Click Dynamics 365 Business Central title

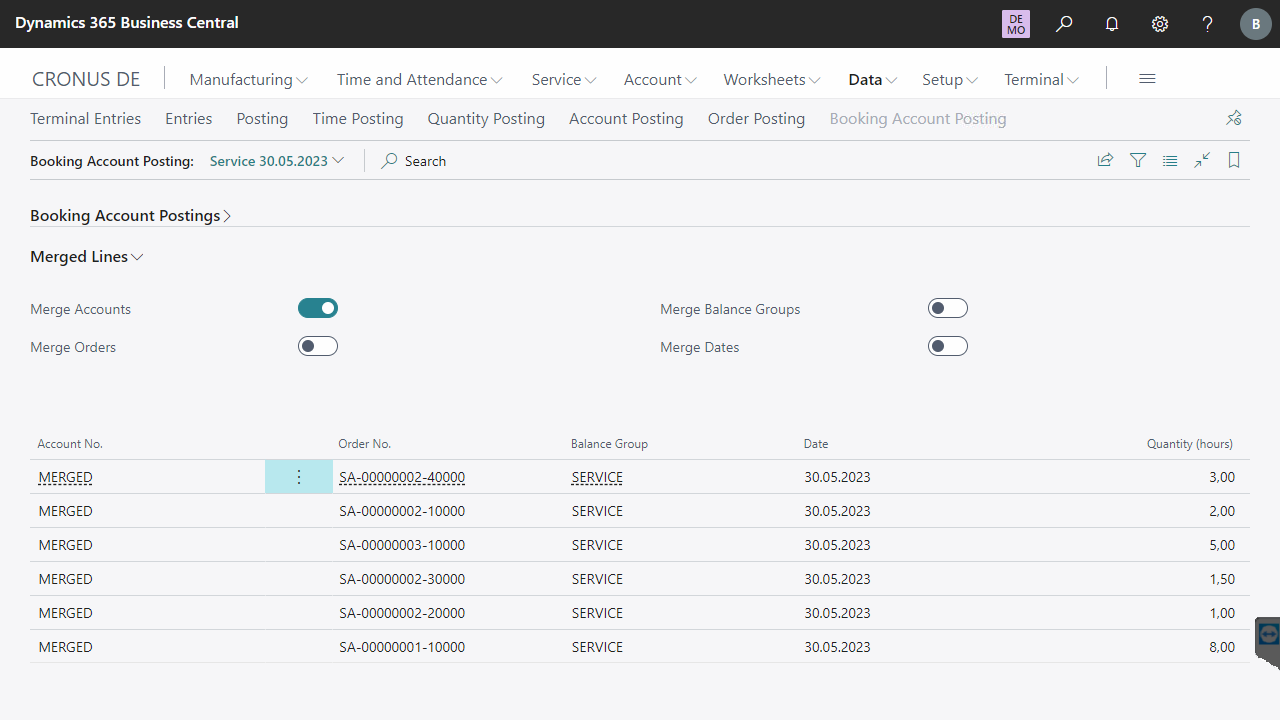(127, 22)
